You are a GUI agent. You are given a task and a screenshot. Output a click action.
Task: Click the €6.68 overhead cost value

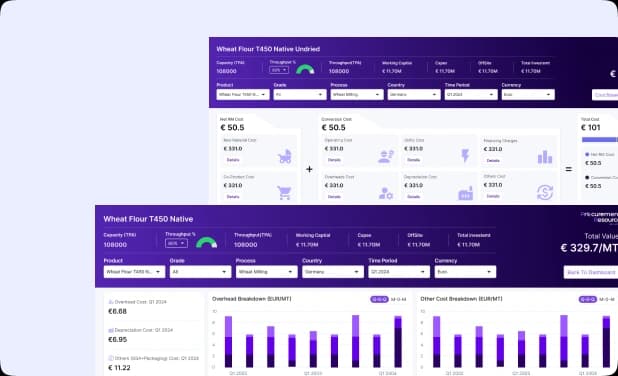tap(117, 311)
